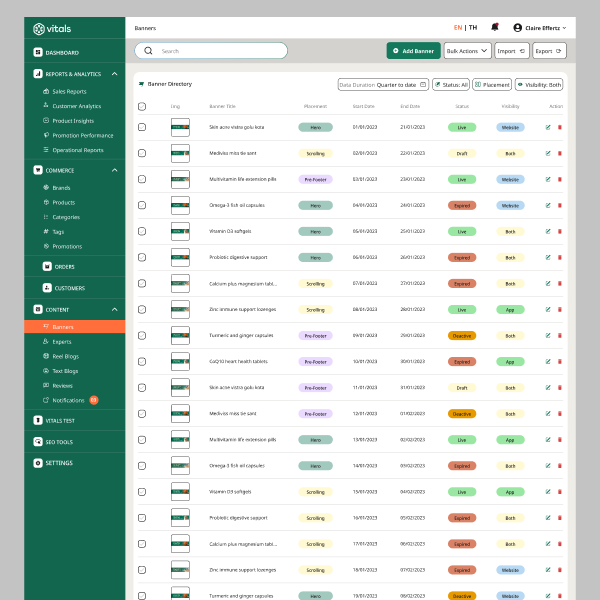Switch language to TH
Image resolution: width=600 pixels, height=600 pixels.
pyautogui.click(x=473, y=28)
